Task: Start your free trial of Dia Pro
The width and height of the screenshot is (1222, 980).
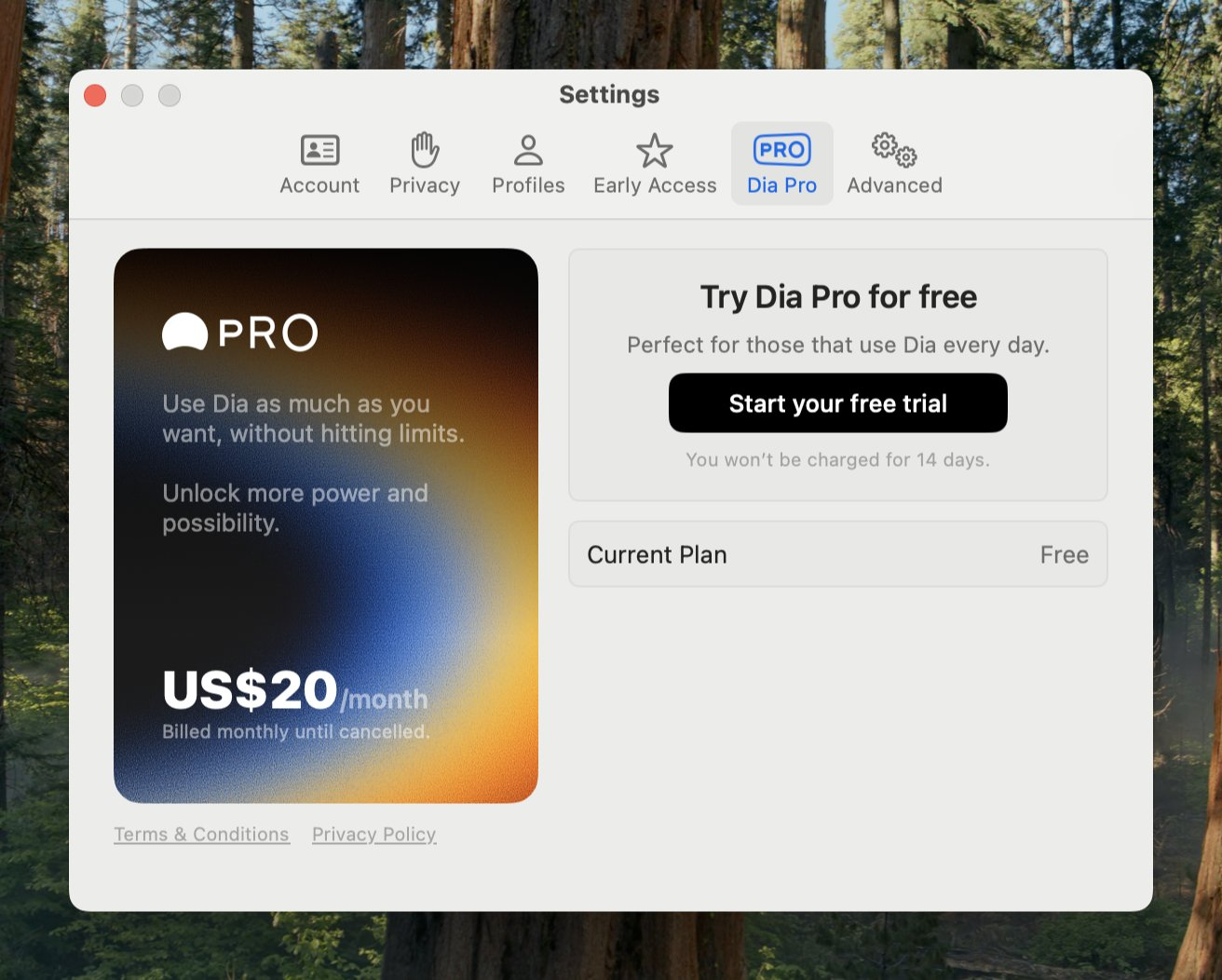Action: point(838,403)
